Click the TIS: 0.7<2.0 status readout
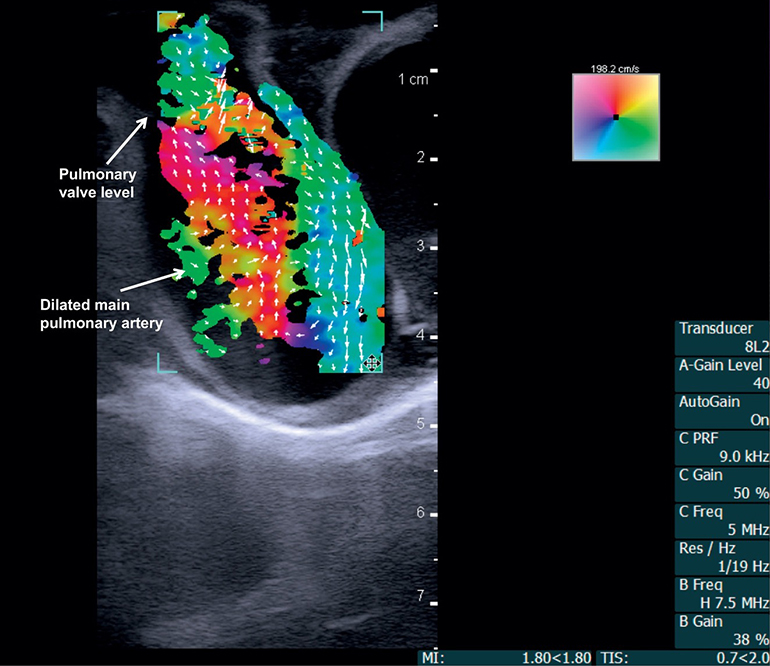The image size is (770, 666). pyautogui.click(x=683, y=658)
